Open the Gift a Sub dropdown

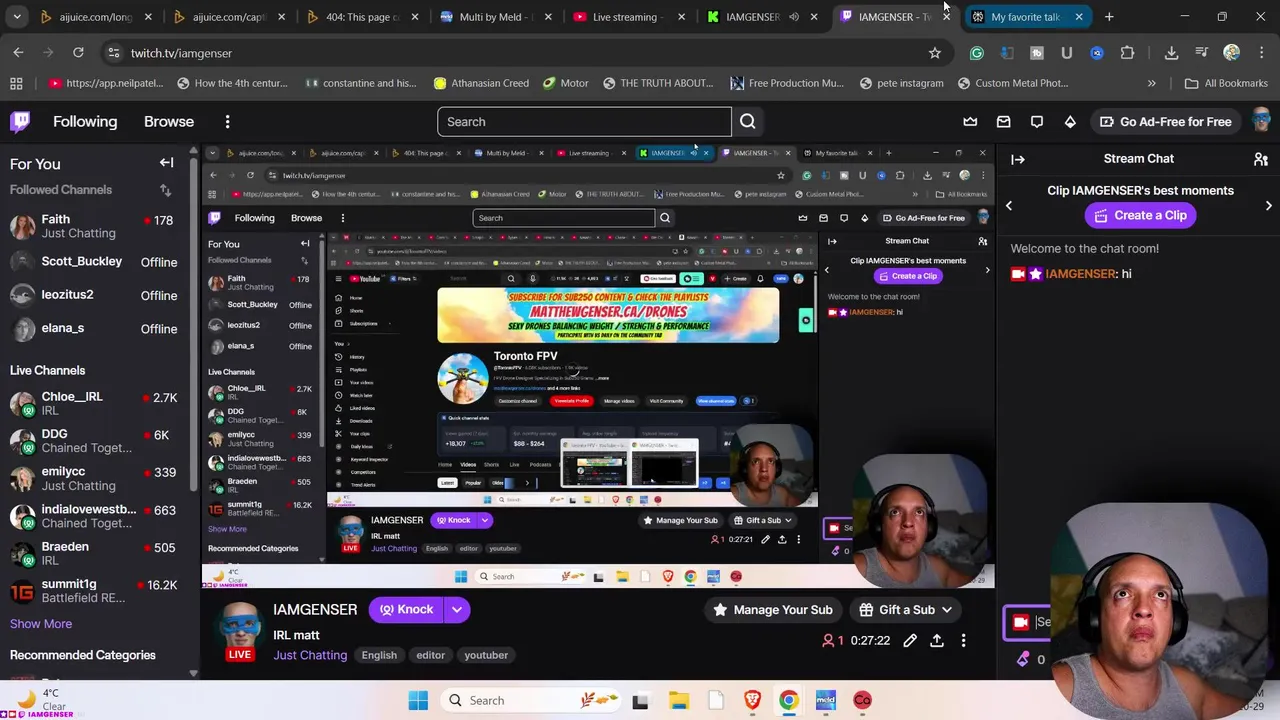[x=907, y=609]
